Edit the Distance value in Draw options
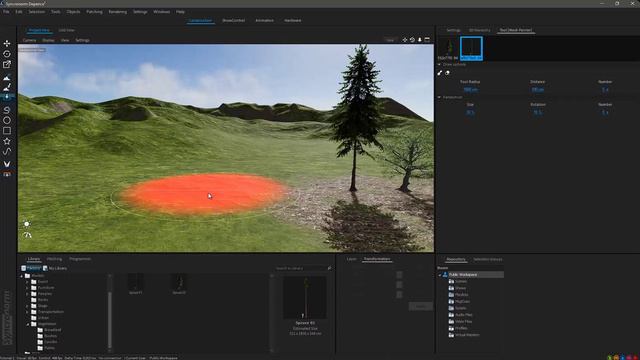The width and height of the screenshot is (640, 360). coord(538,89)
